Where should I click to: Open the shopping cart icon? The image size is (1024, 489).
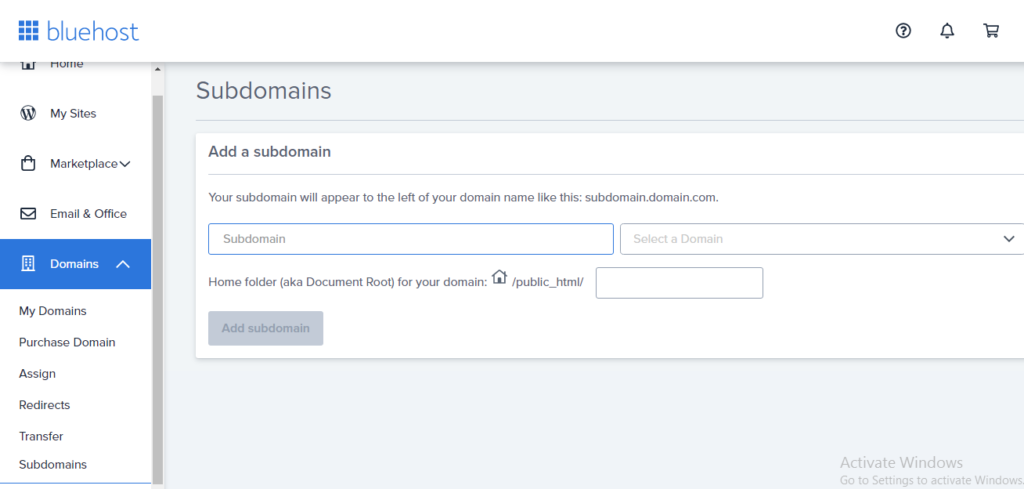(x=991, y=31)
